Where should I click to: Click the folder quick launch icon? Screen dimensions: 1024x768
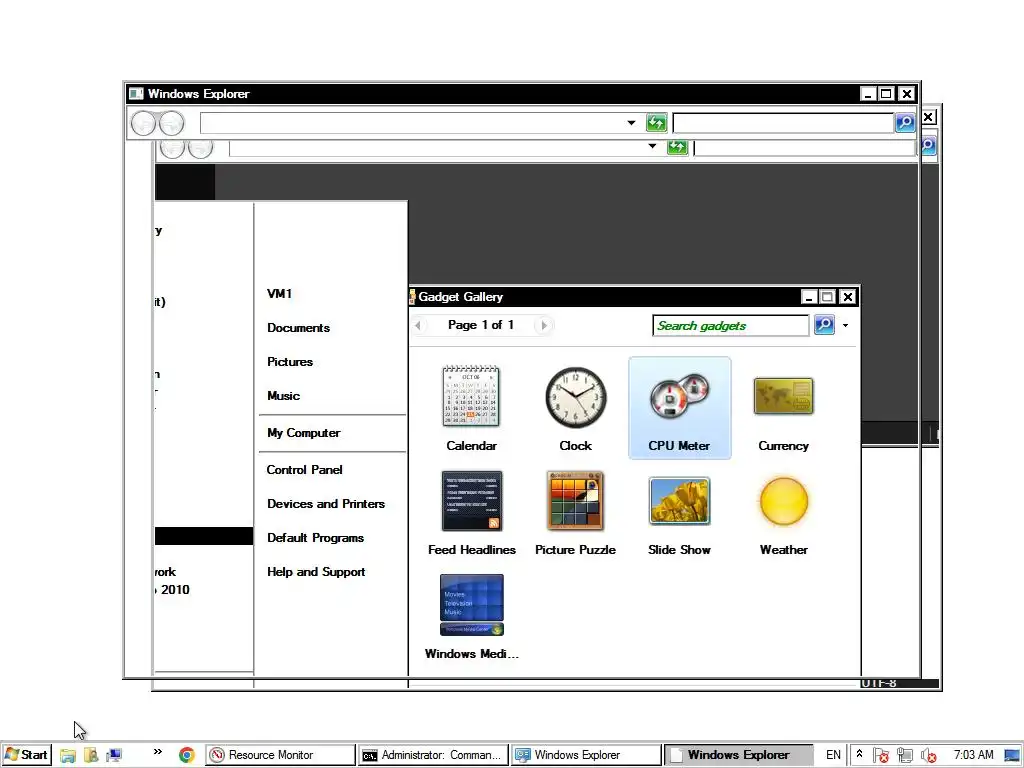pyautogui.click(x=67, y=756)
